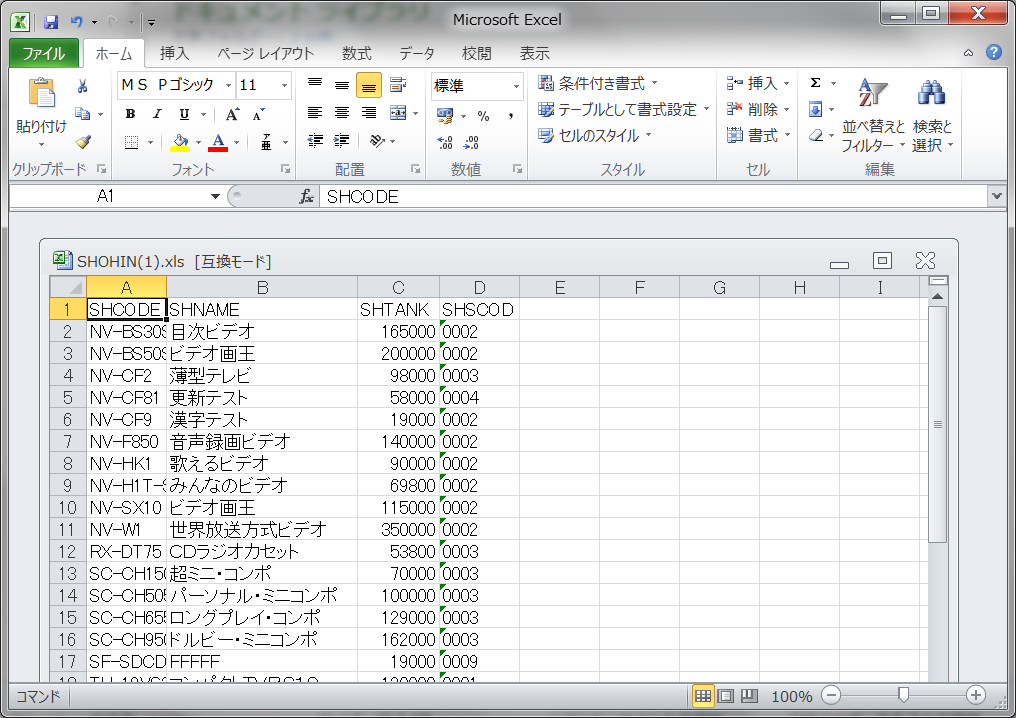Click Undo icon in quick access toolbar

click(77, 22)
